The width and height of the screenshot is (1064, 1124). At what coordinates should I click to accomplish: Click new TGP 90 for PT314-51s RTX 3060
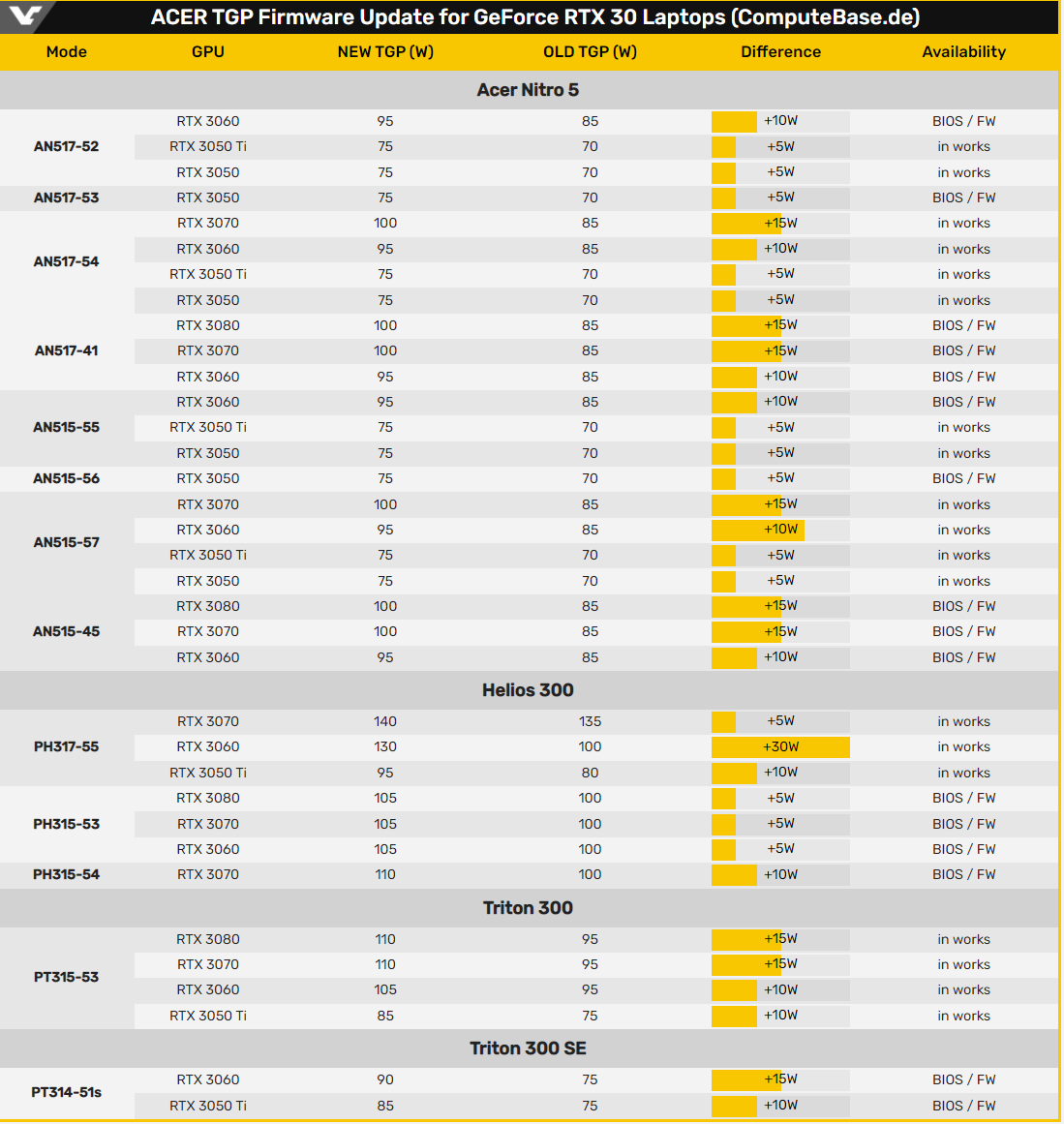(x=385, y=1079)
